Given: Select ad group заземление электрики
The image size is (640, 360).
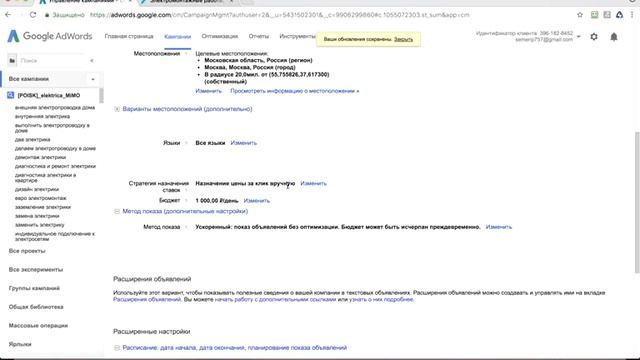Looking at the screenshot, I should pos(43,207).
